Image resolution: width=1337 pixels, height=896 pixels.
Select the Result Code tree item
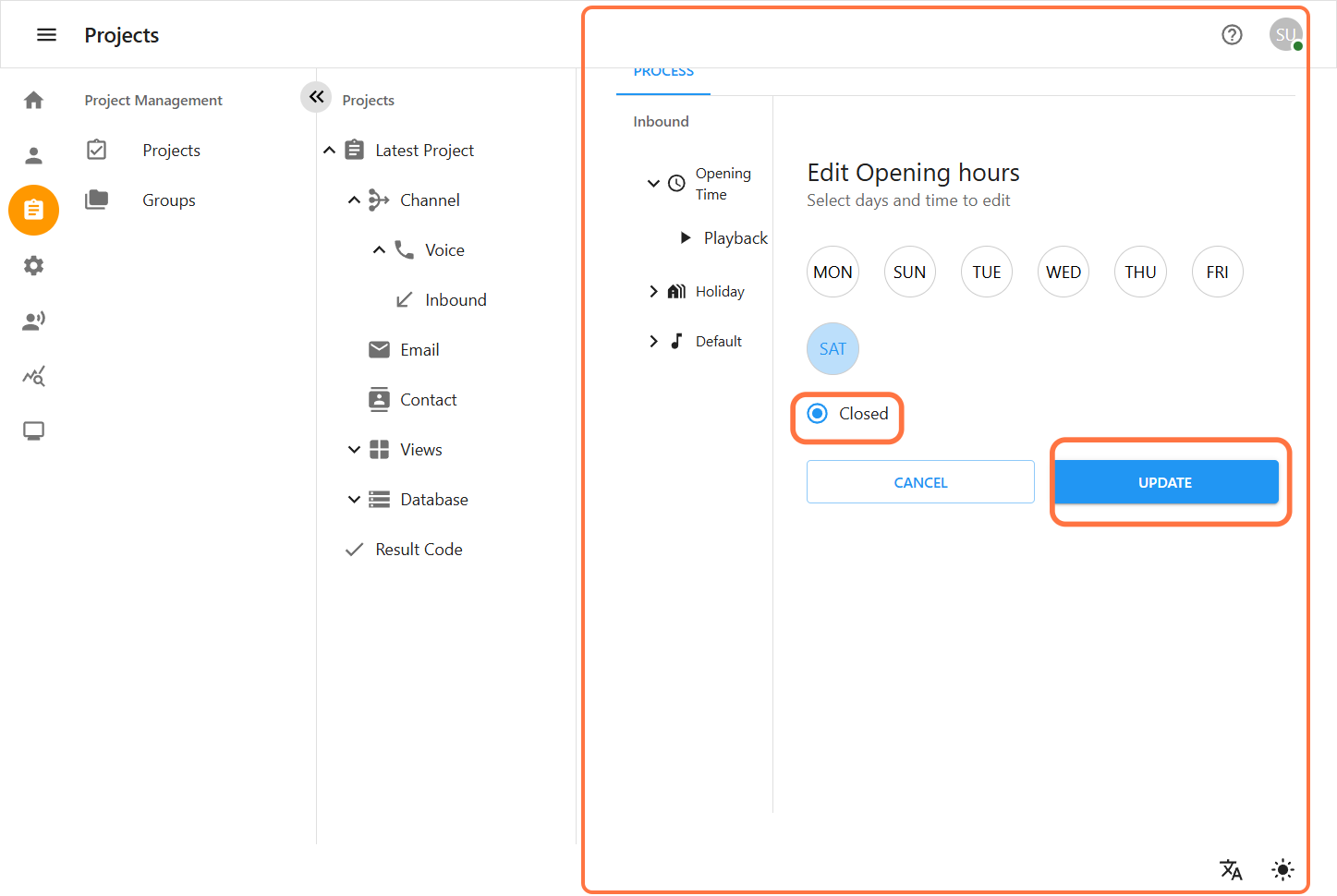(419, 550)
